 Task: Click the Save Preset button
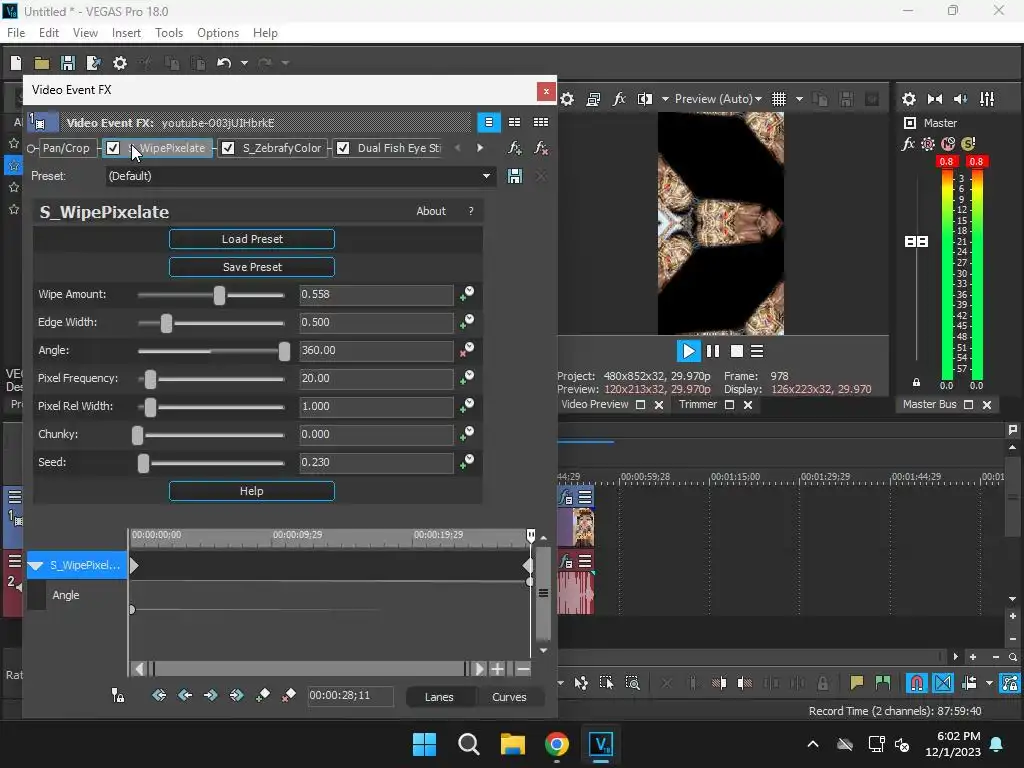251,267
